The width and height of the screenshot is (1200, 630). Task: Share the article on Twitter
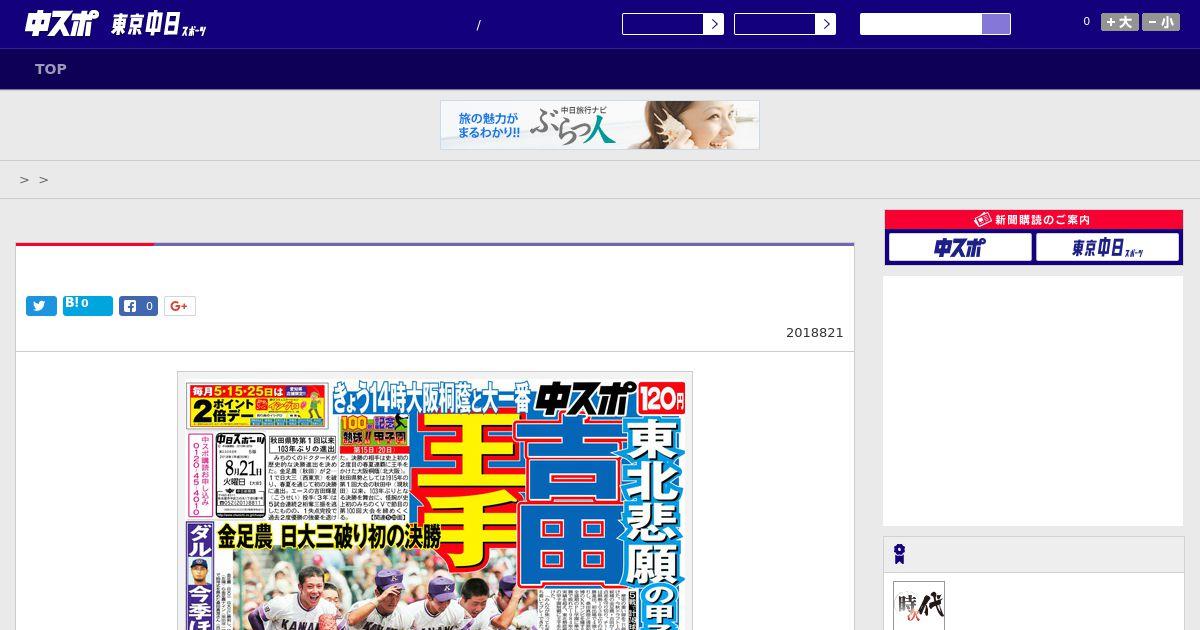click(x=41, y=306)
